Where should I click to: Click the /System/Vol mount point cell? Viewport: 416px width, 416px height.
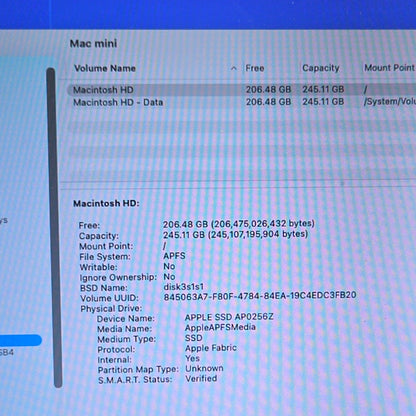point(390,101)
